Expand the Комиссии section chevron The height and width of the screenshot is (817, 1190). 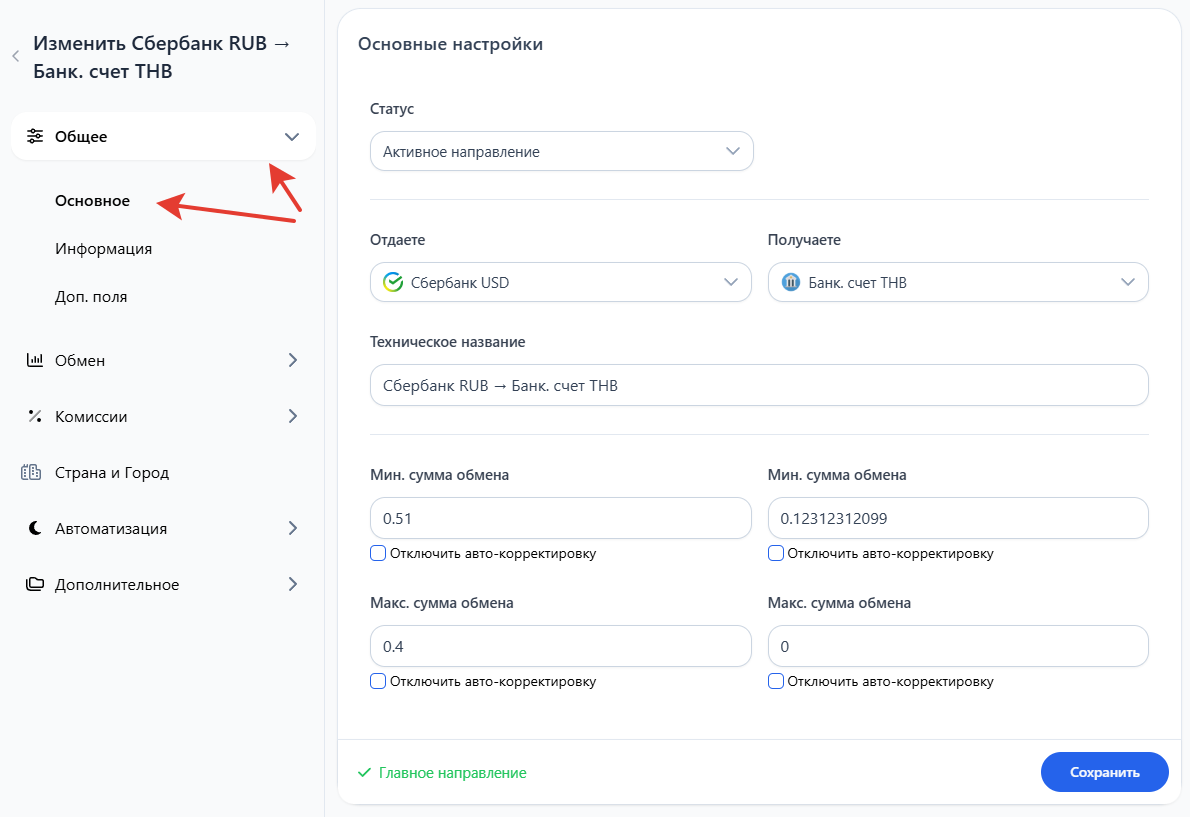(x=293, y=416)
